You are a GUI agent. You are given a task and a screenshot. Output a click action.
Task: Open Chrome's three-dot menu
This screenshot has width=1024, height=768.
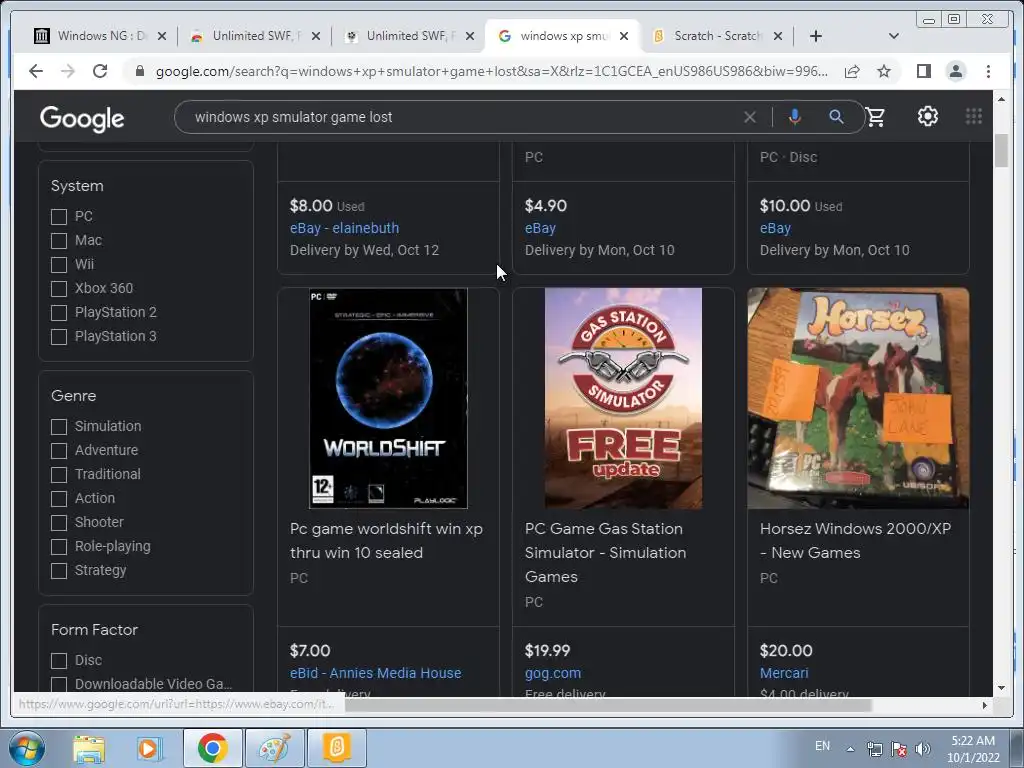988,71
